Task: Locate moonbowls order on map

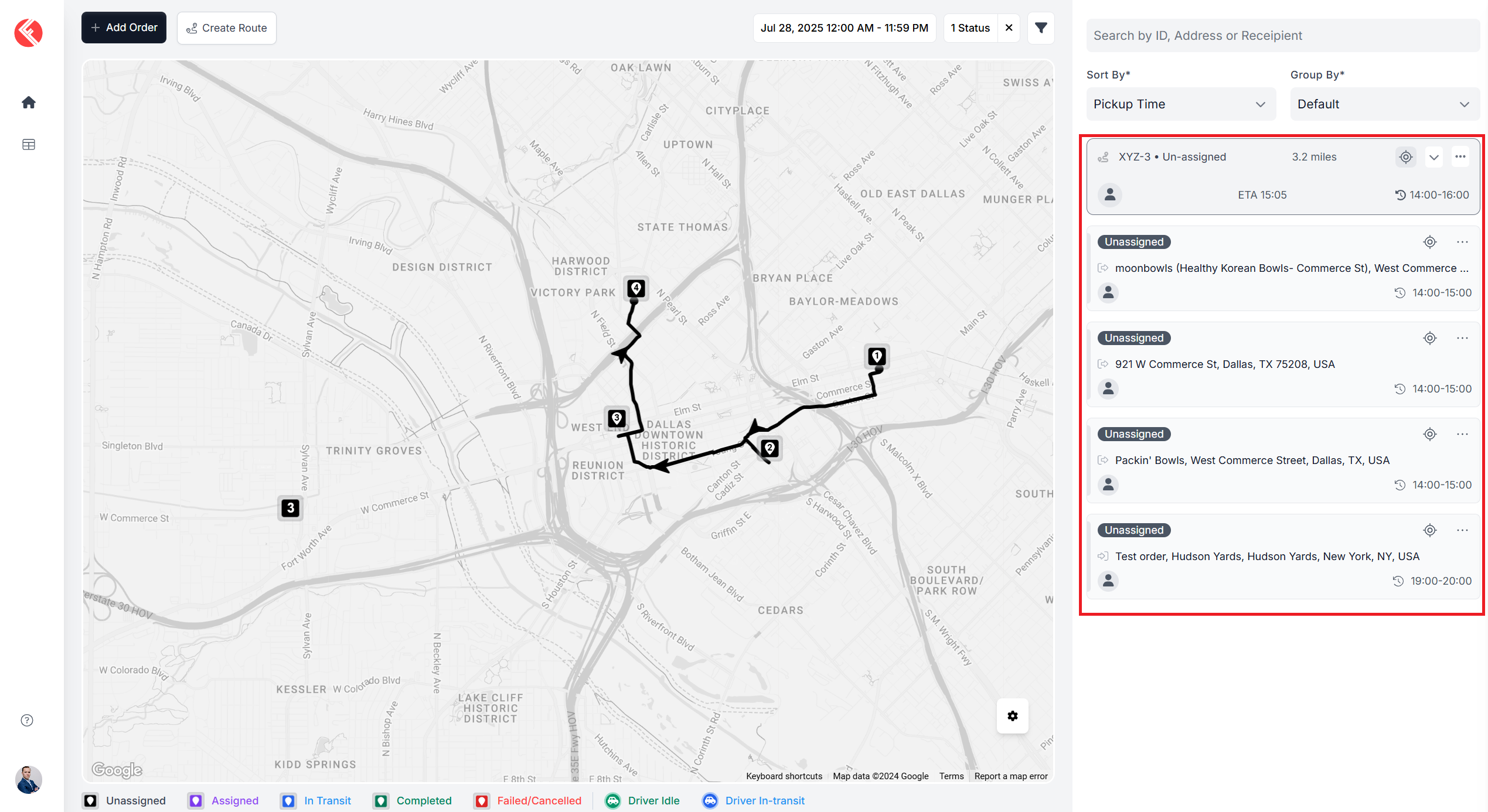Action: pos(1429,242)
